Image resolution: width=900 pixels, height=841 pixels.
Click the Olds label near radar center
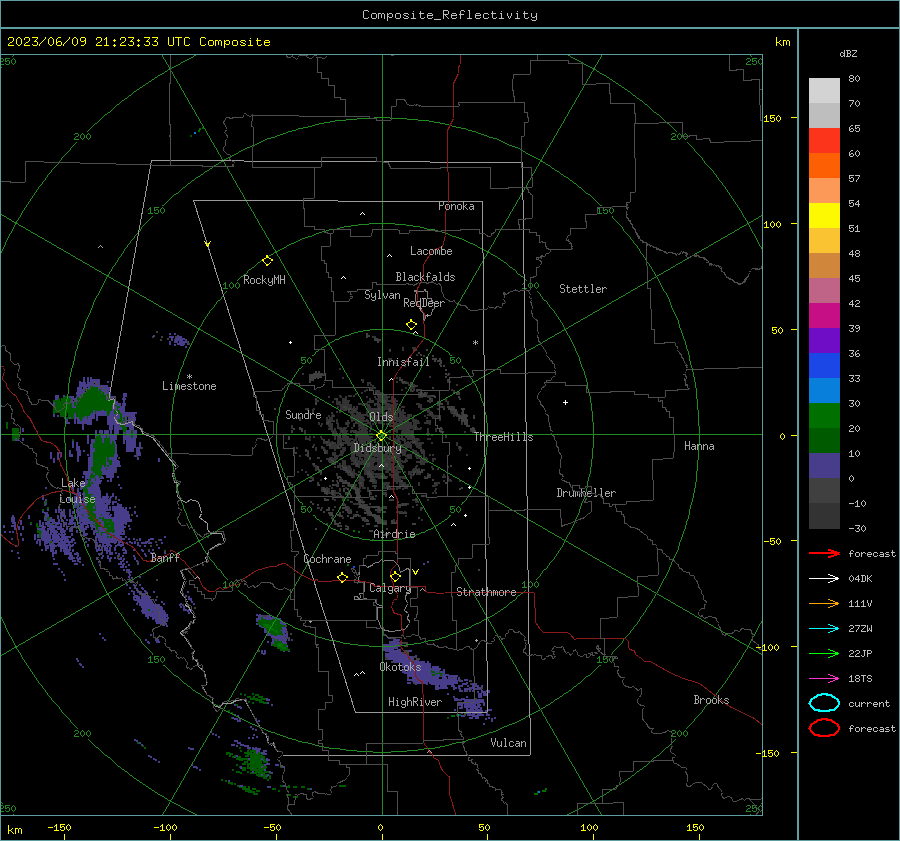(x=381, y=417)
